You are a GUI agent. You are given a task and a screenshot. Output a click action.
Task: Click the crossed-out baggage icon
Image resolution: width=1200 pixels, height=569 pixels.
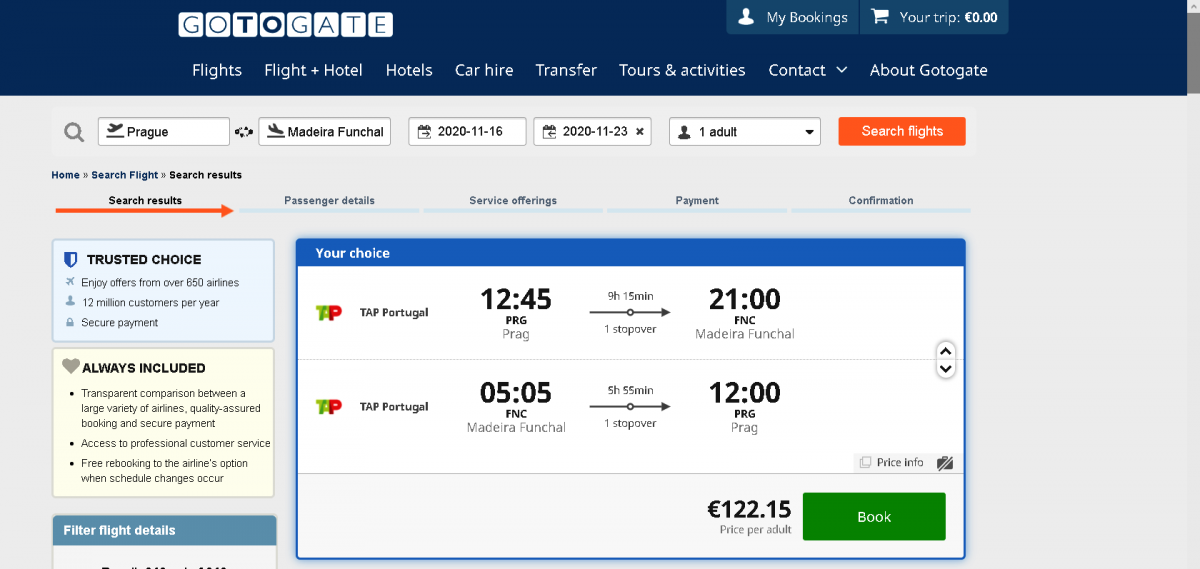coord(945,463)
